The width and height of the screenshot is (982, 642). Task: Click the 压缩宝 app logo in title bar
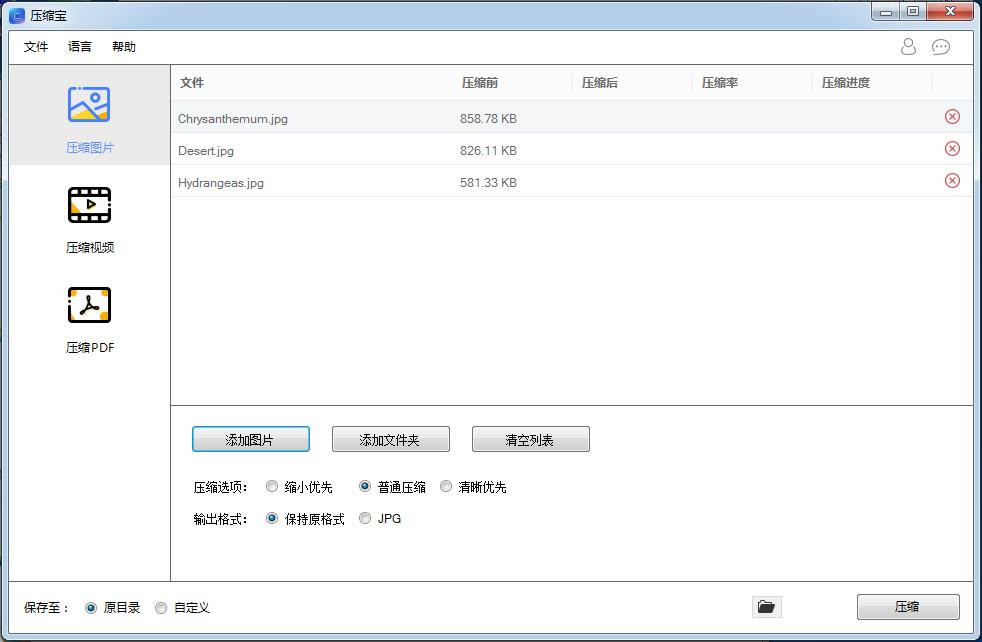point(17,15)
